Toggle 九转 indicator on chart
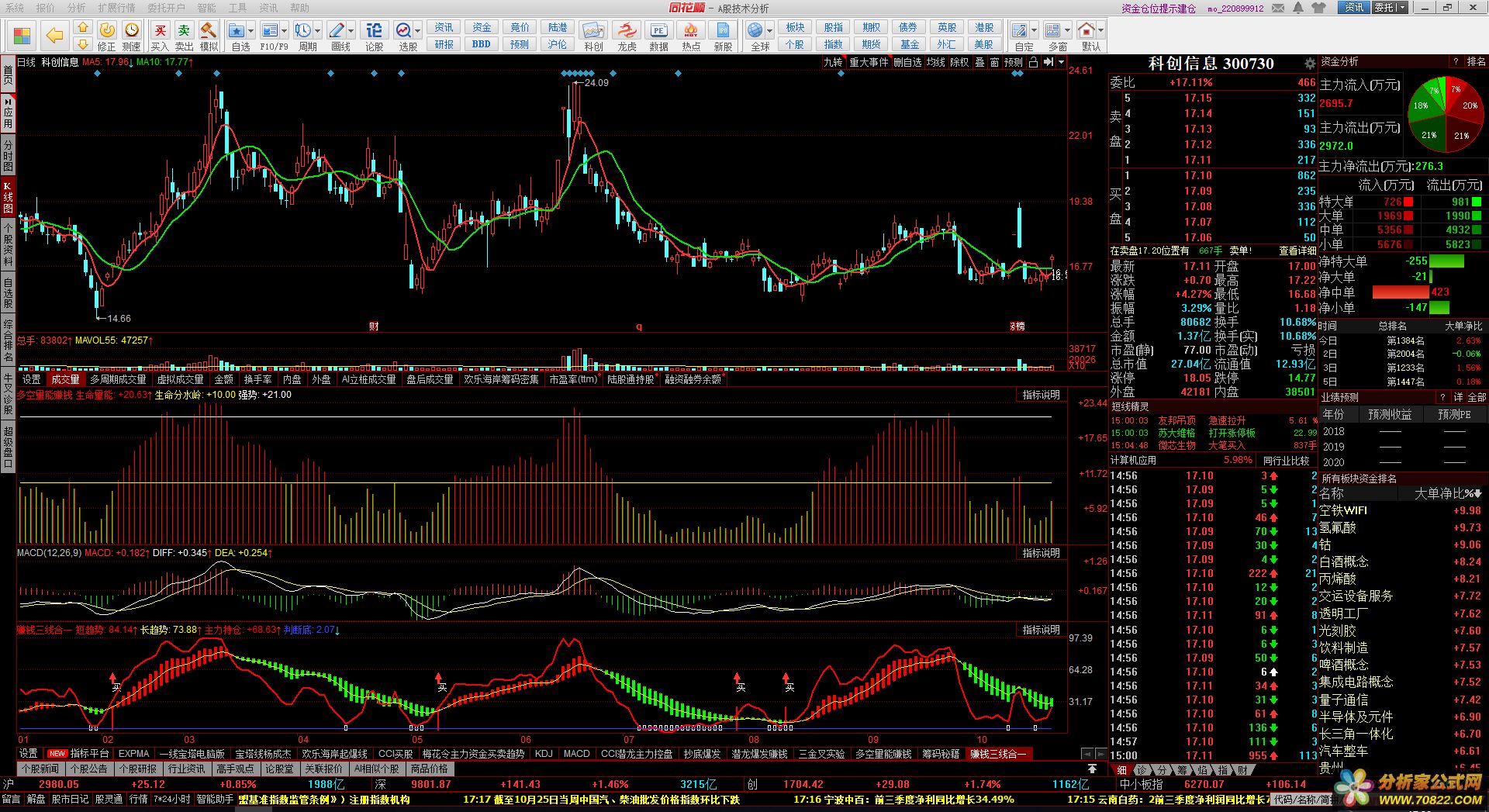The height and width of the screenshot is (812, 1489). coord(833,62)
